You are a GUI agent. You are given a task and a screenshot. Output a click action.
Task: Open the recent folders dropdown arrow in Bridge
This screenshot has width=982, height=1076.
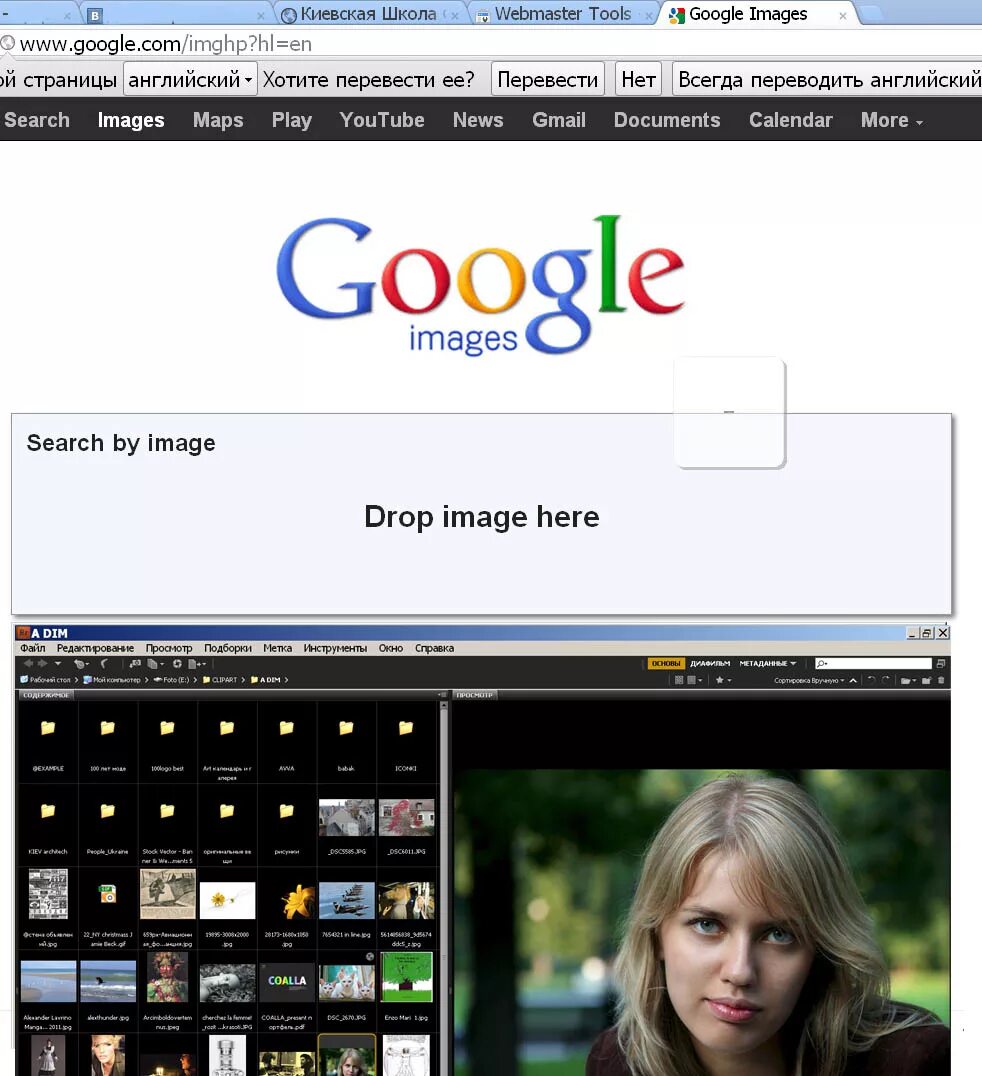click(x=58, y=664)
